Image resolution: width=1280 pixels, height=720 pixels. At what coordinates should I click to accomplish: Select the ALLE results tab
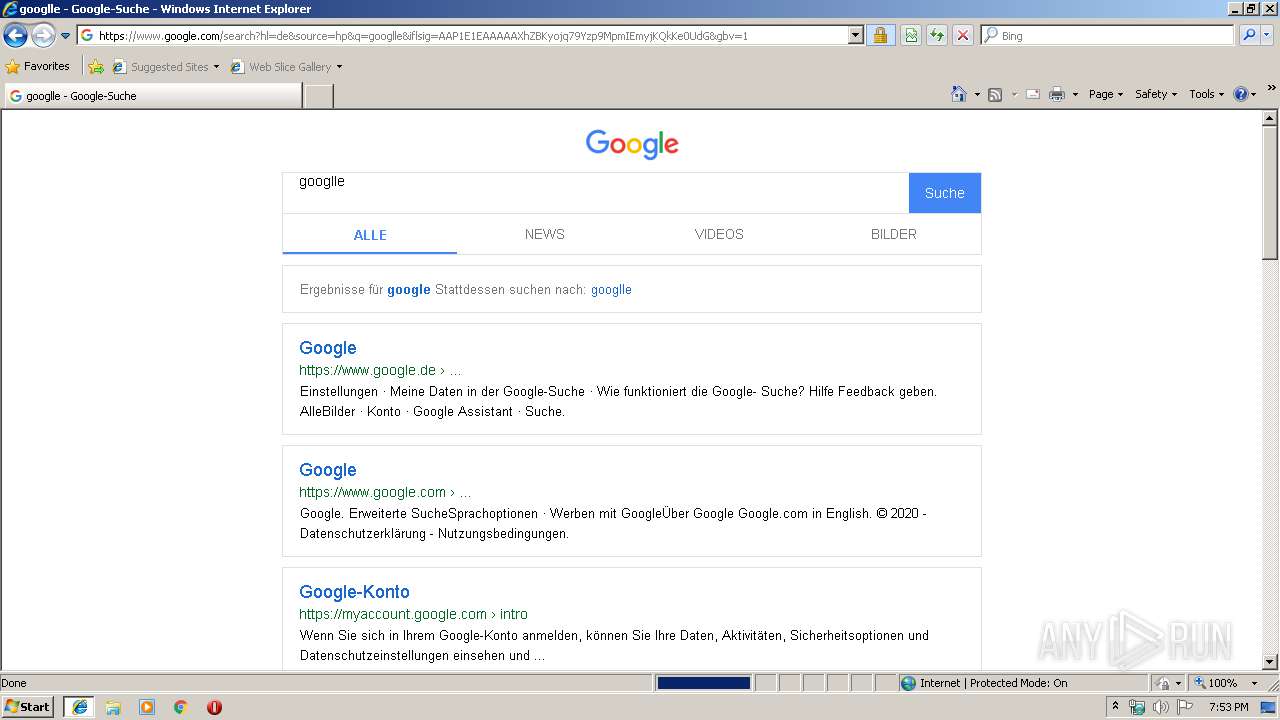pos(370,235)
